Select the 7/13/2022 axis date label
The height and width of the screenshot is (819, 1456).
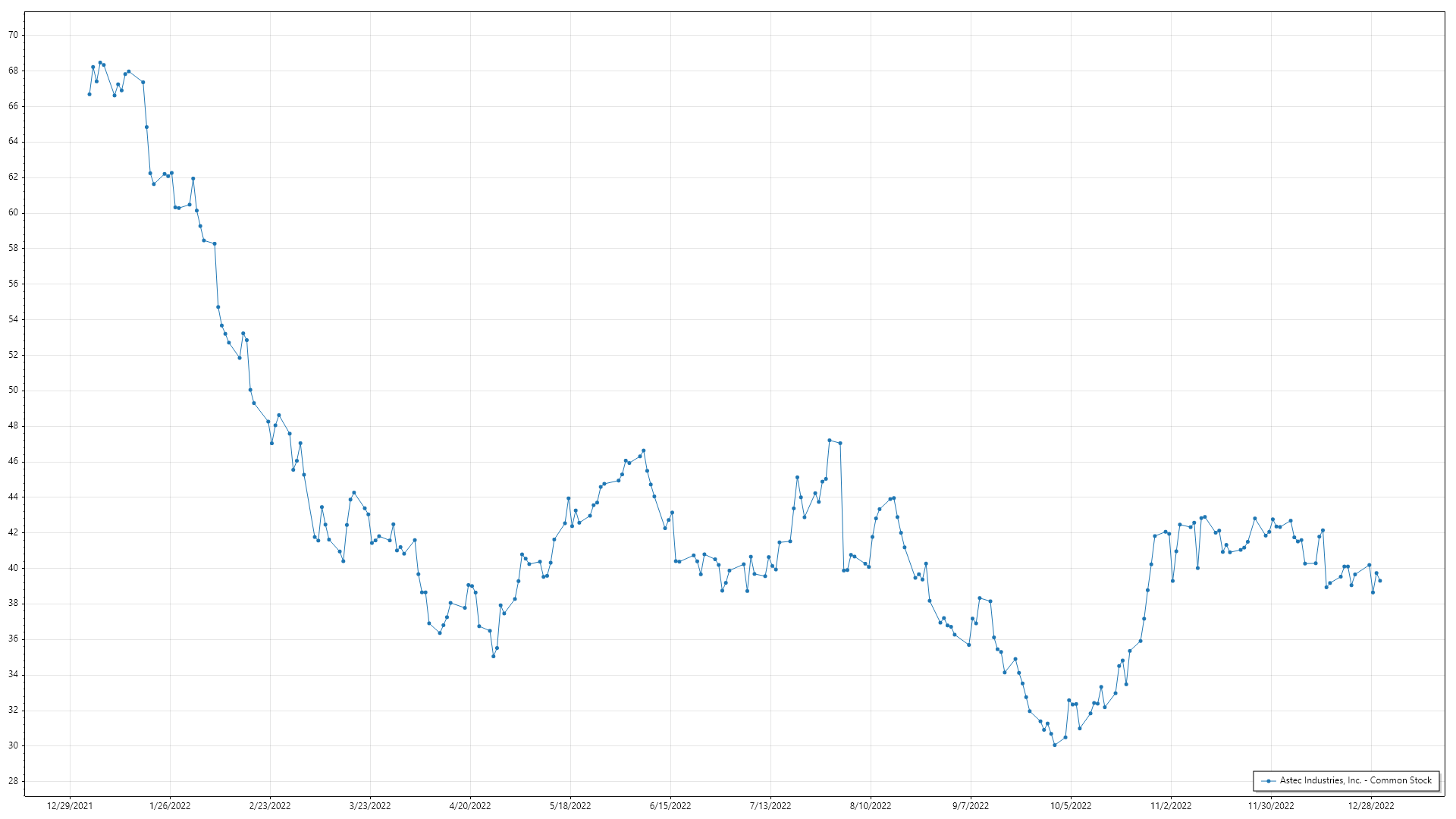[x=770, y=805]
